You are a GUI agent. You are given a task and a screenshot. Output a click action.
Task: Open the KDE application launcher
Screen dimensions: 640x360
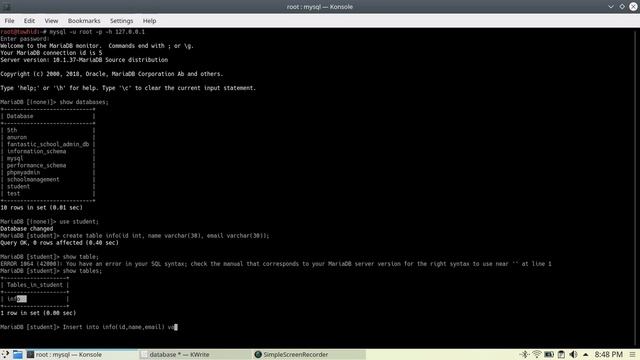pyautogui.click(x=5, y=354)
